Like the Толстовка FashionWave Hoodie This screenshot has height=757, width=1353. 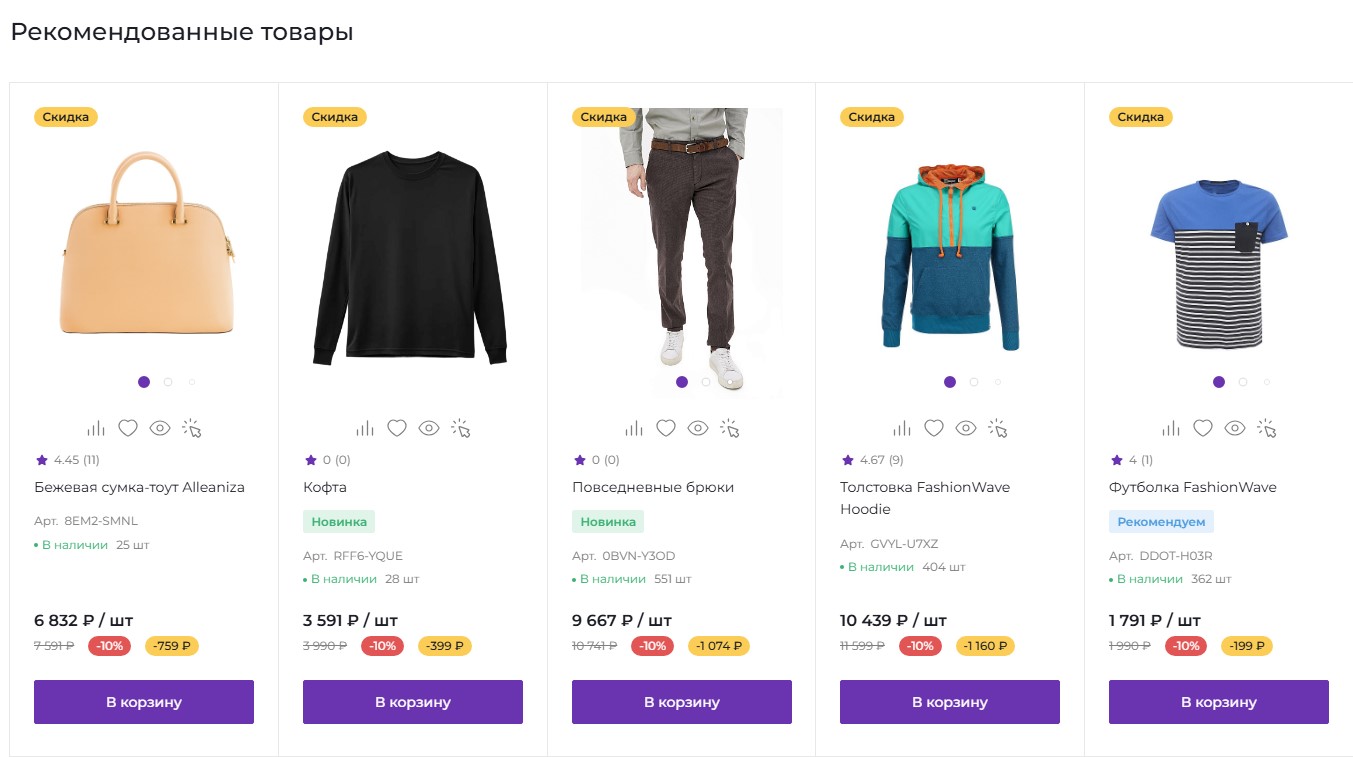pos(934,428)
